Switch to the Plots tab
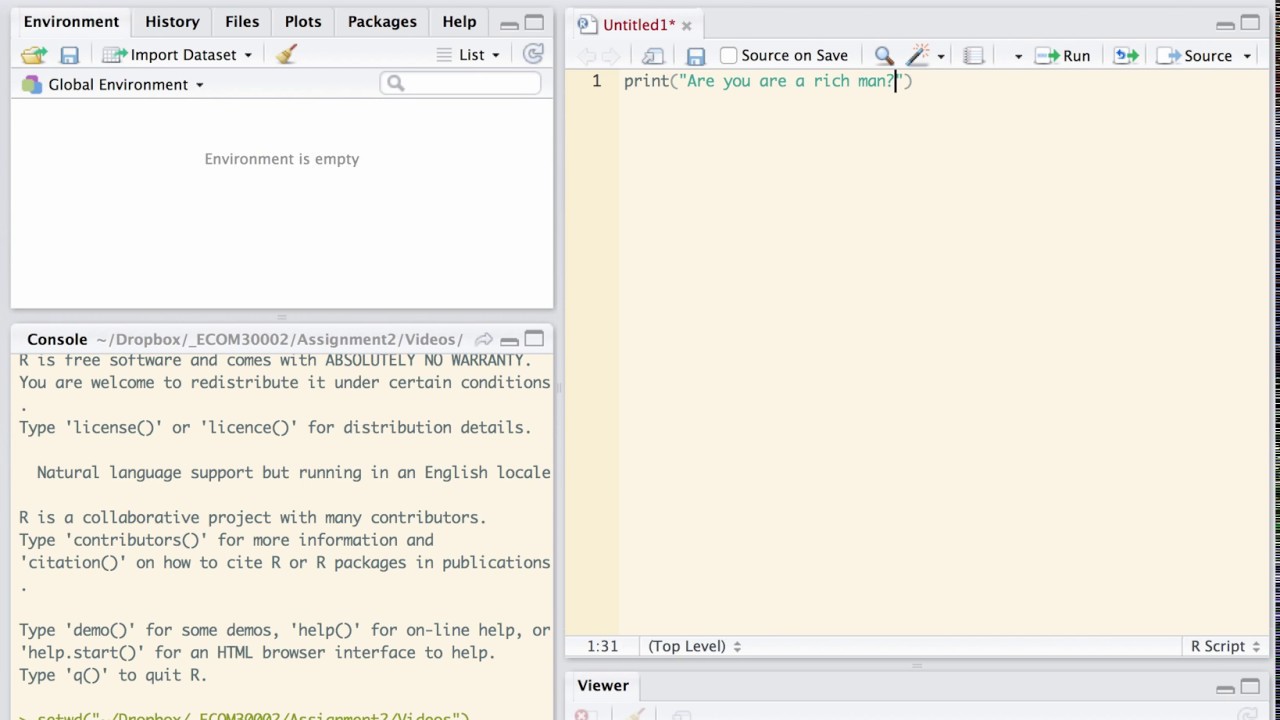Screen dimensions: 1280x720 303,21
